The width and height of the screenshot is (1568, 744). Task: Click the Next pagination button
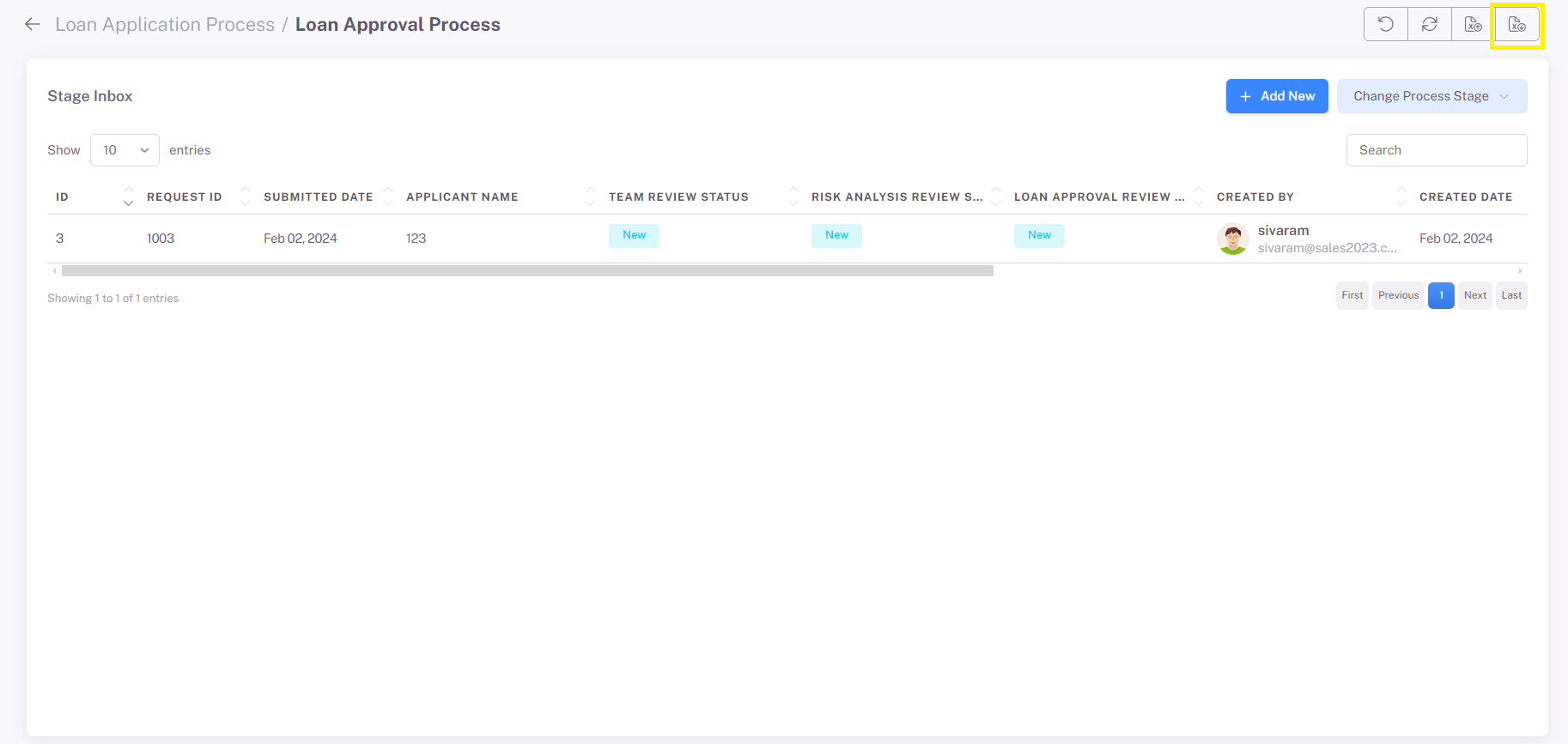(1475, 295)
